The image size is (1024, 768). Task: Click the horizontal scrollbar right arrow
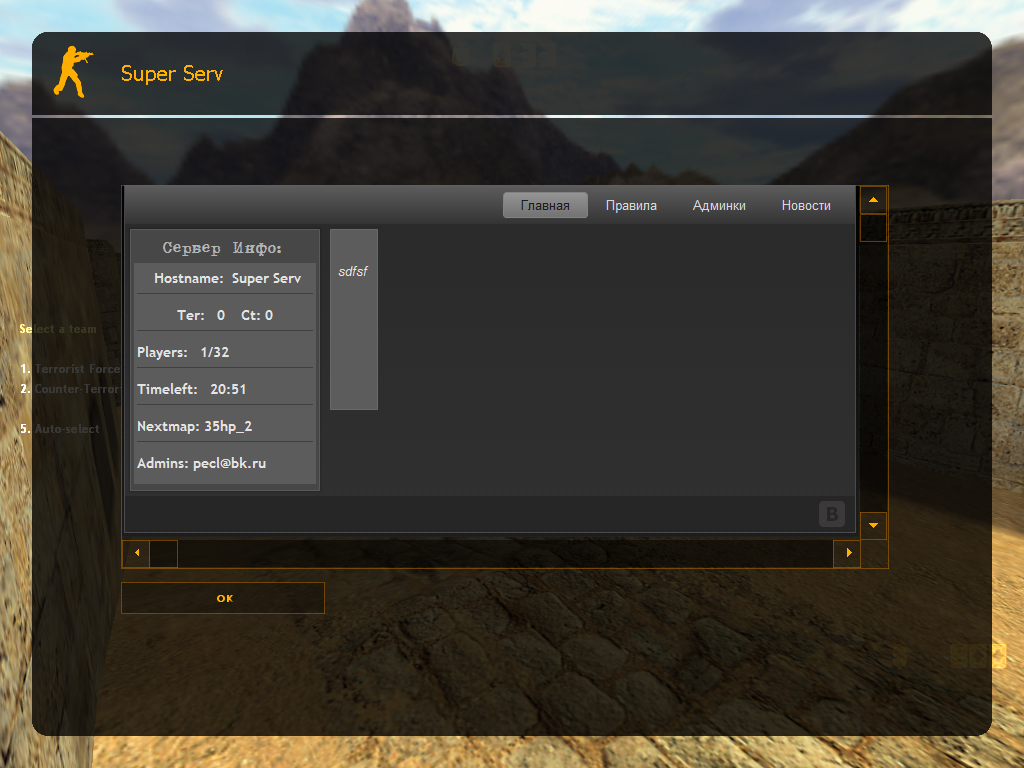(x=847, y=553)
